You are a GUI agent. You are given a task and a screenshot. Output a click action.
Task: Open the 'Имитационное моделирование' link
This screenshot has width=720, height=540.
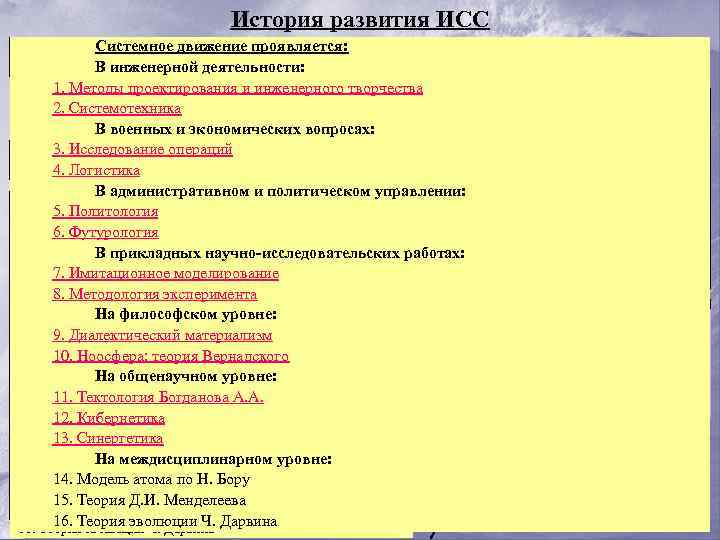(165, 273)
